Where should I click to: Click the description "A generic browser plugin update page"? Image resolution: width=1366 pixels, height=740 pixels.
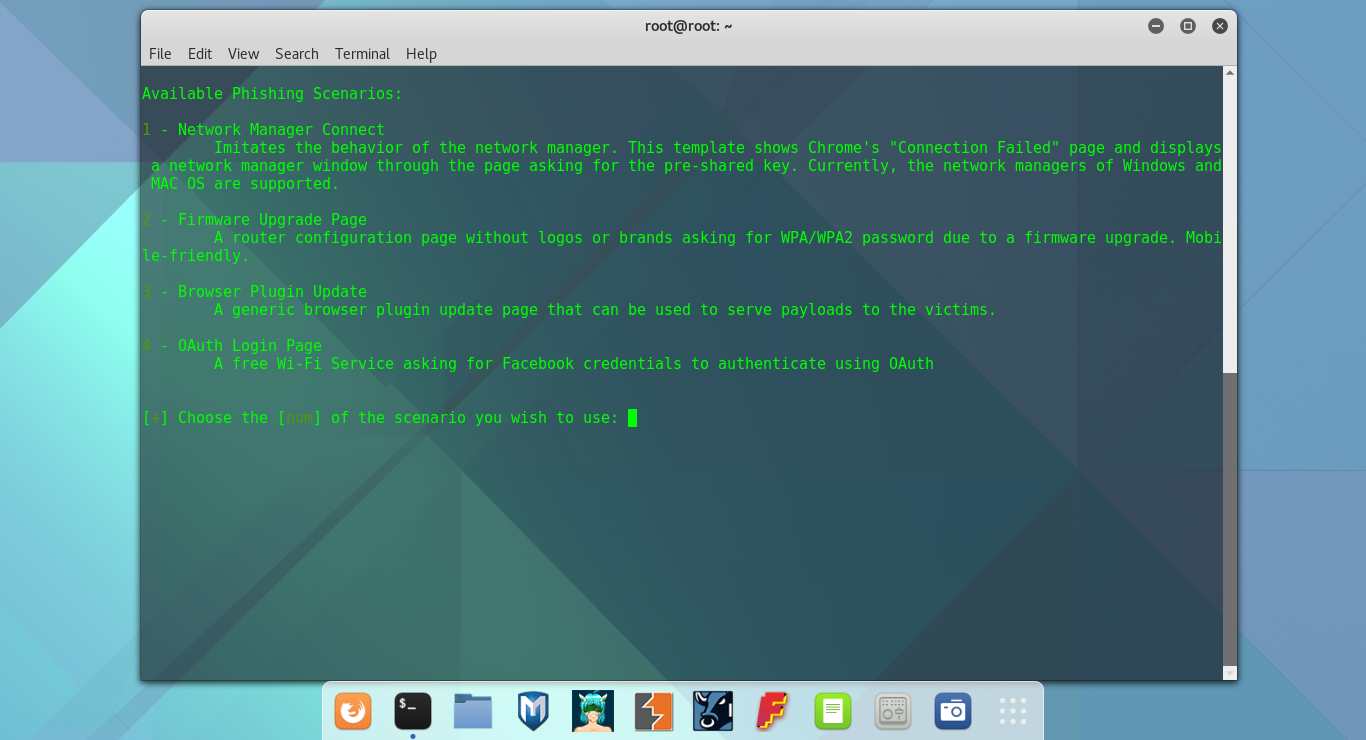[605, 310]
